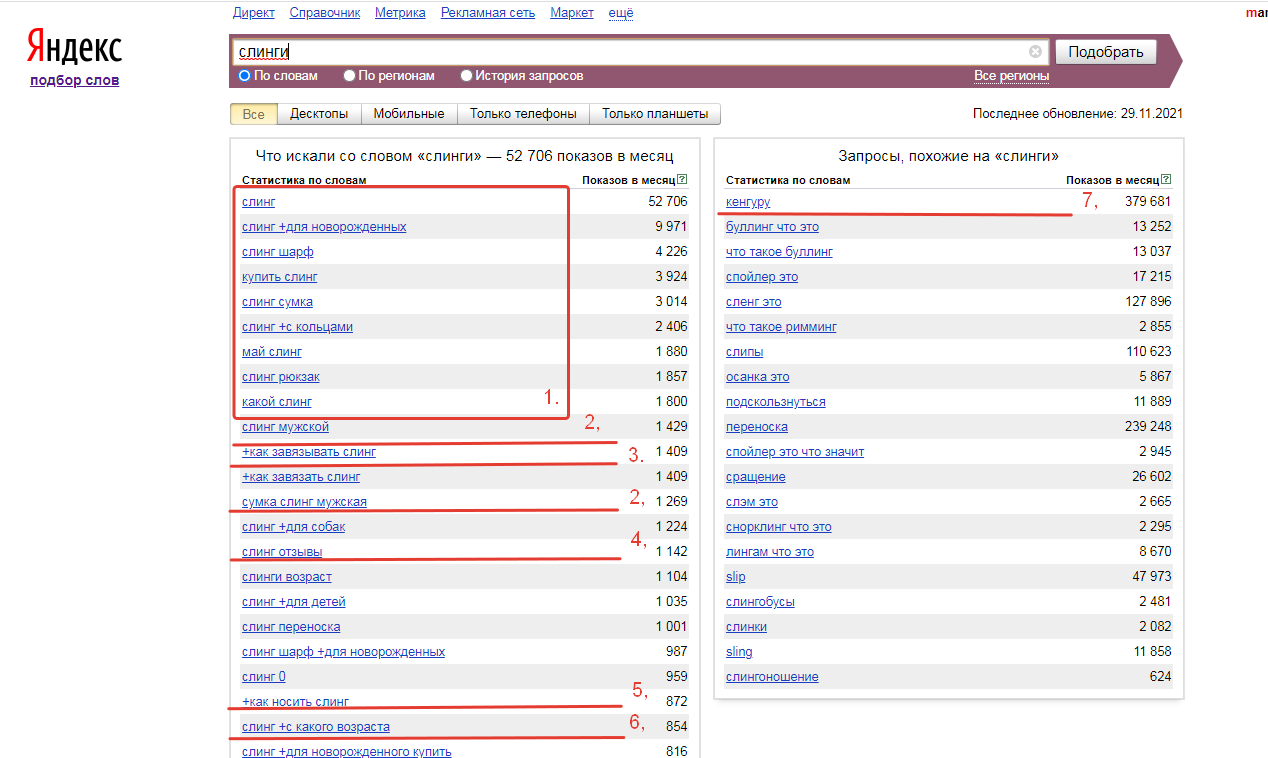Click the Яндекс logo

(x=74, y=46)
